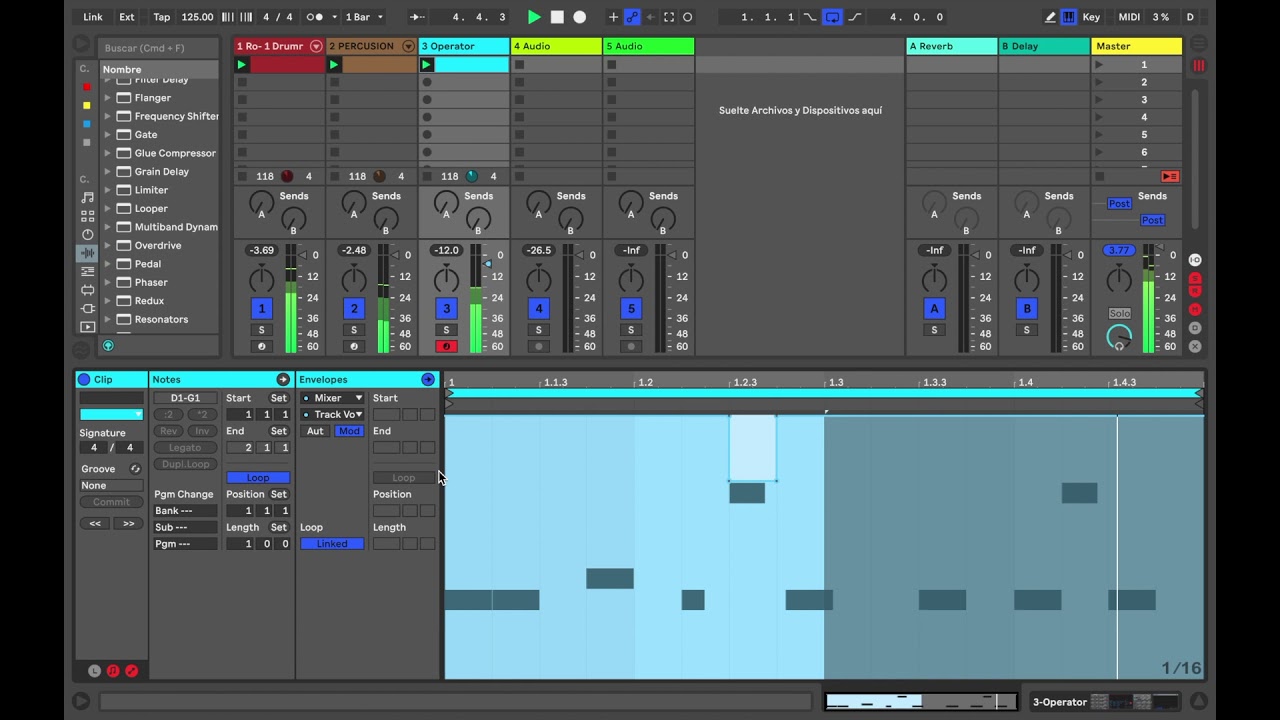The image size is (1280, 720).
Task: Select the Audio Effects category icon in the browser
Action: pyautogui.click(x=88, y=253)
